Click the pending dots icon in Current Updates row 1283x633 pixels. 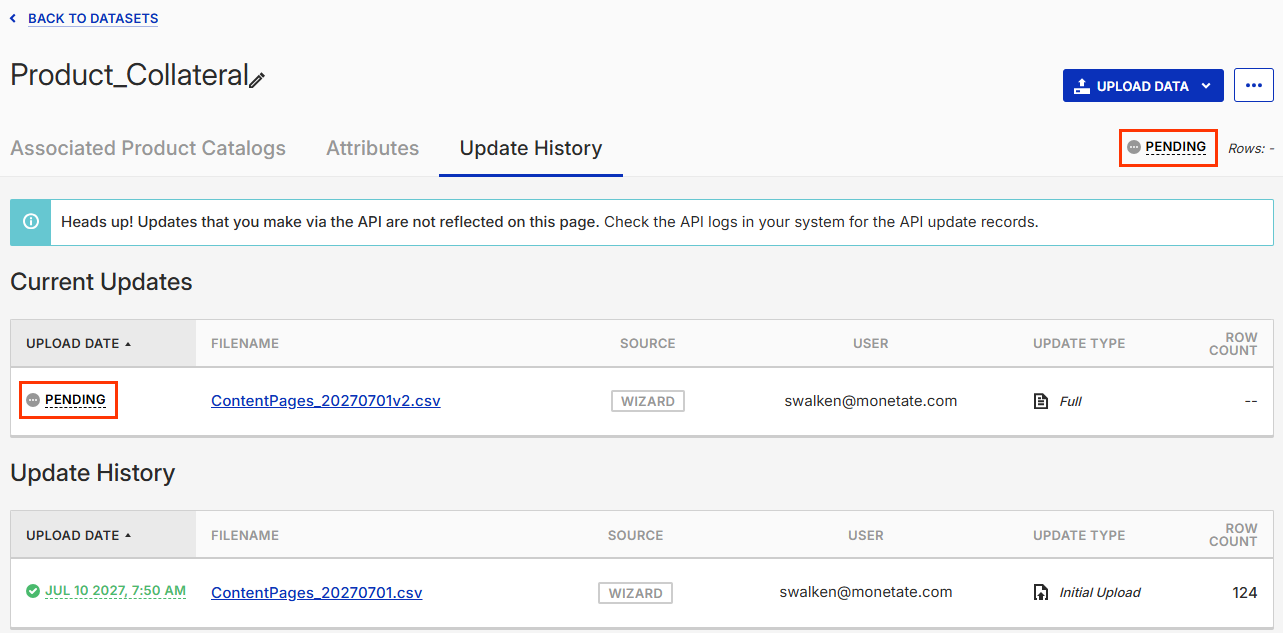[x=33, y=400]
